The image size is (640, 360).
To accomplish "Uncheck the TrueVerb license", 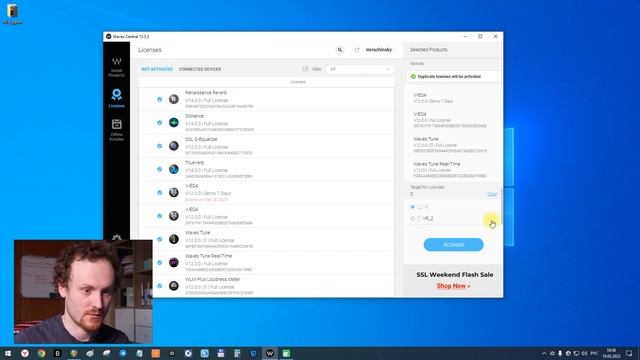I will (160, 169).
